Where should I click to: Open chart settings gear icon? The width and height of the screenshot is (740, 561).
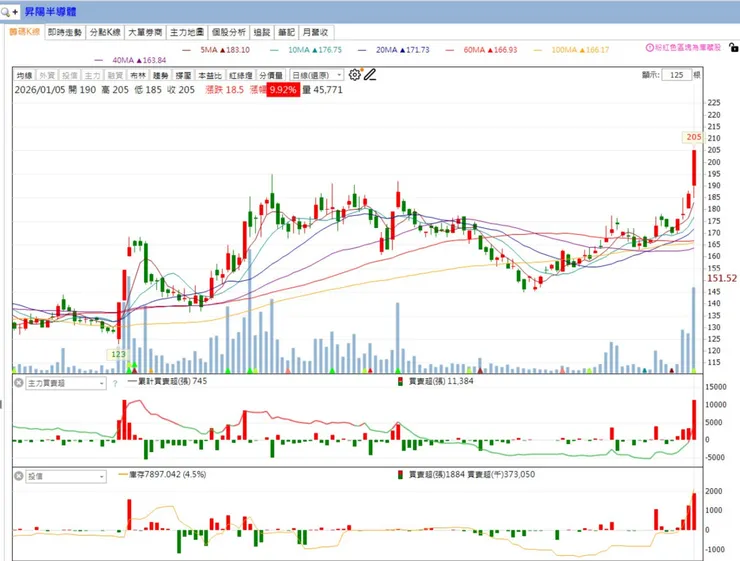point(354,75)
